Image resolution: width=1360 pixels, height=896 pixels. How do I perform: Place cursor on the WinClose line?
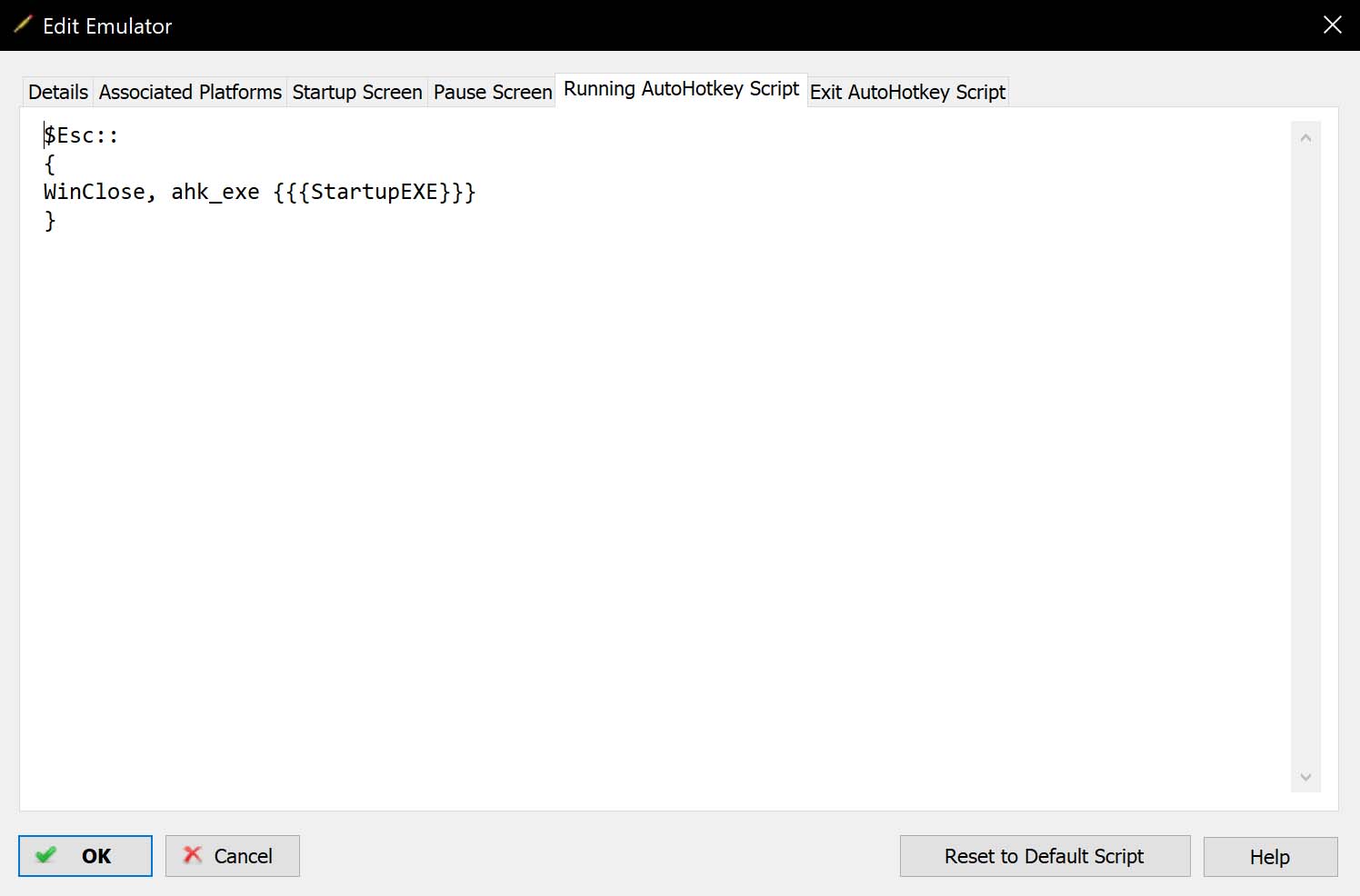(x=259, y=192)
